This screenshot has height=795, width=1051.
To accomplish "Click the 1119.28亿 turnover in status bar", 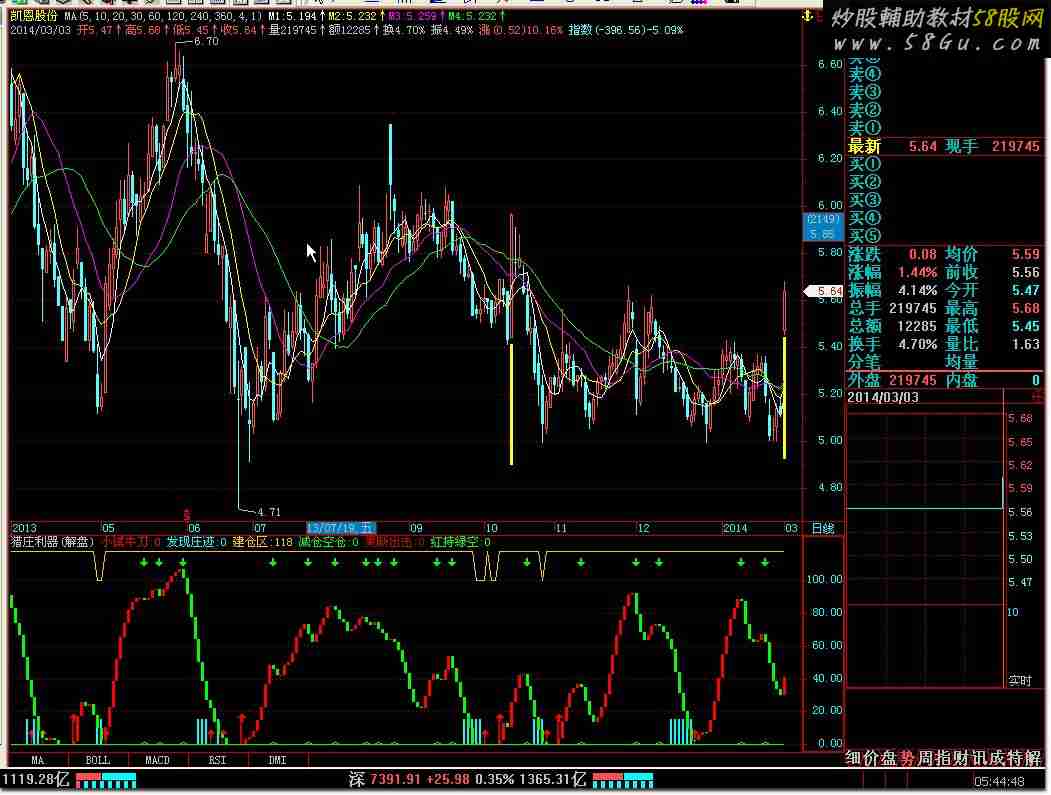I will click(36, 780).
